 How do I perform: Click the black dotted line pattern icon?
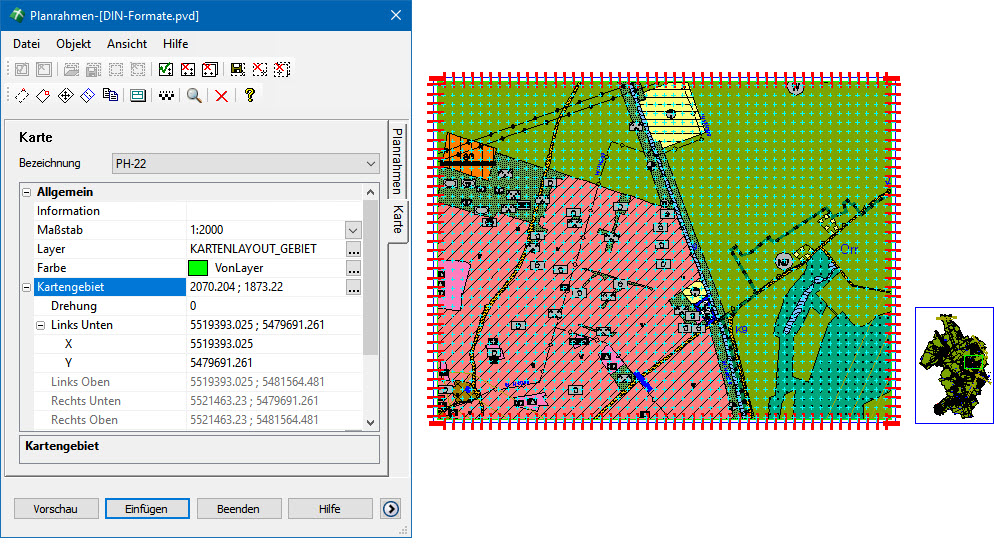[x=166, y=95]
